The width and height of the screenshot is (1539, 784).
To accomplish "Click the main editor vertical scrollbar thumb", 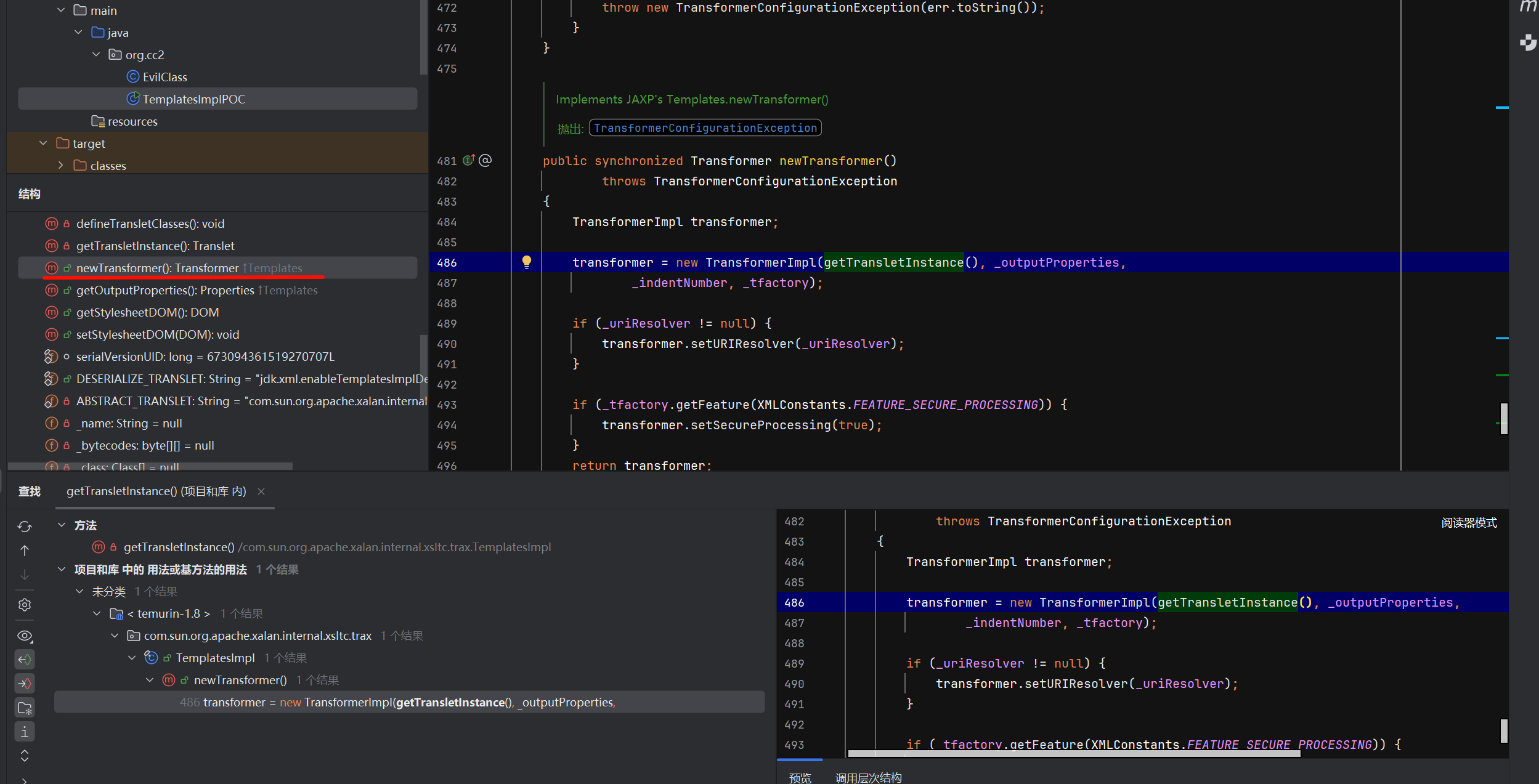I will click(1504, 419).
